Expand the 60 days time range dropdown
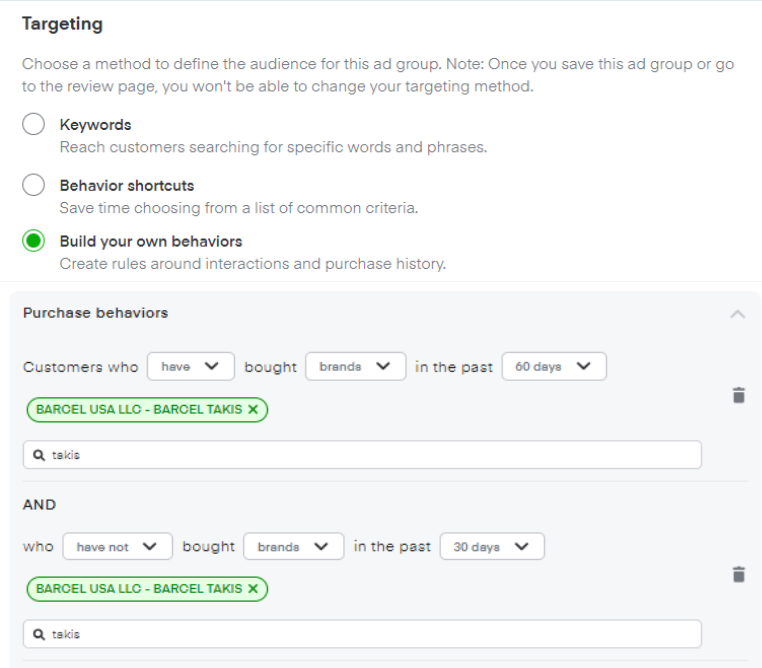Viewport: 762px width, 668px height. pos(553,367)
